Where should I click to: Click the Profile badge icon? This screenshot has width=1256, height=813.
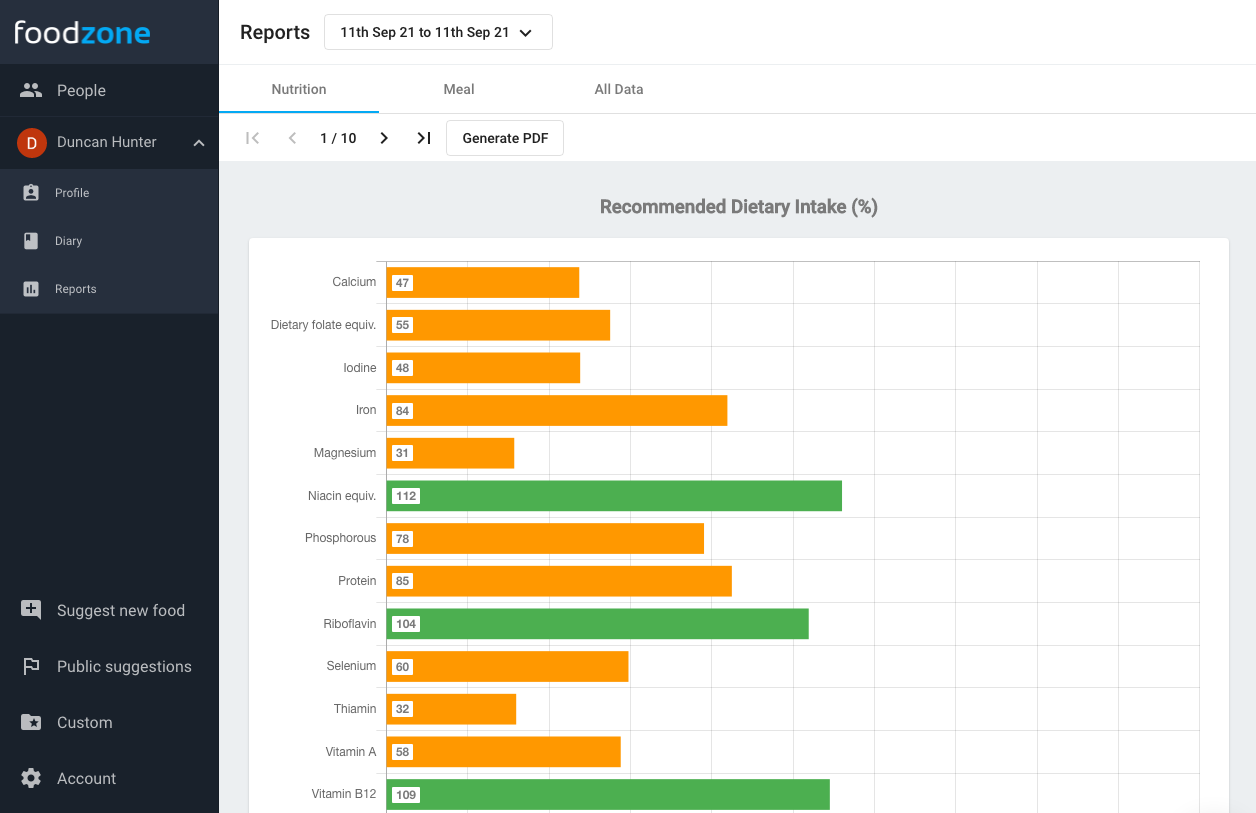coord(31,193)
